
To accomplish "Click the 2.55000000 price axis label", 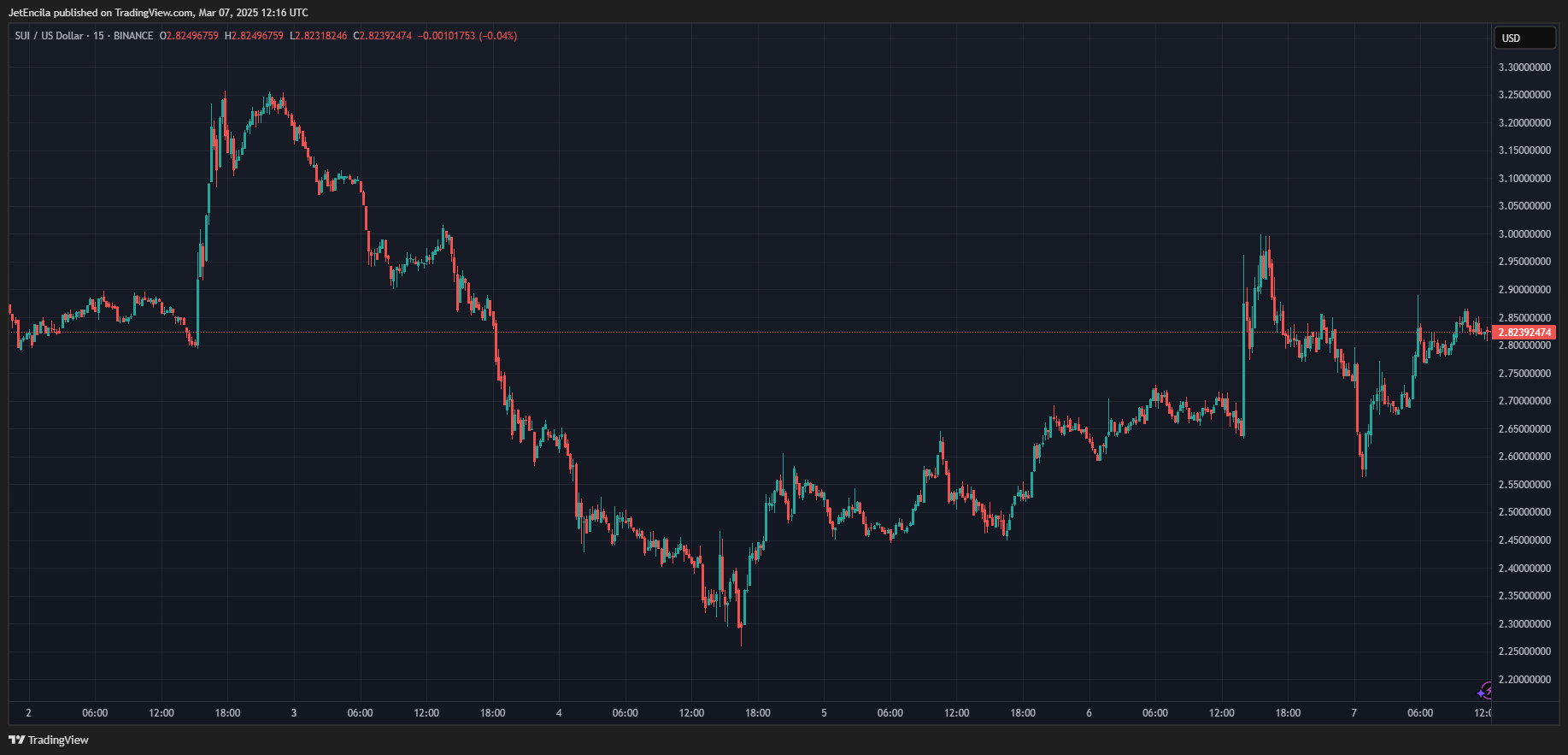I will (x=1524, y=485).
